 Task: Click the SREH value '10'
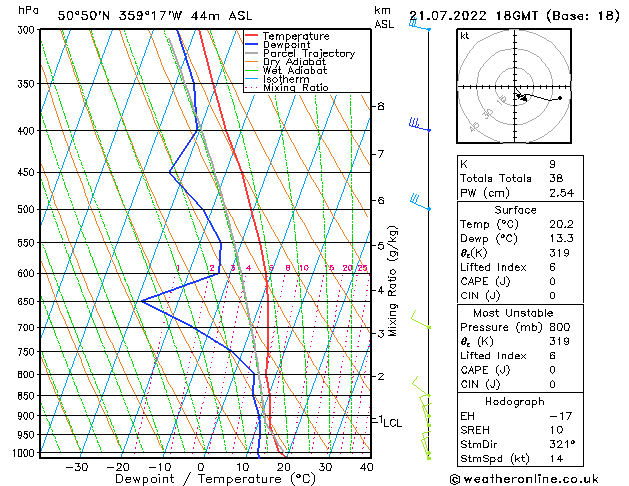[556, 430]
